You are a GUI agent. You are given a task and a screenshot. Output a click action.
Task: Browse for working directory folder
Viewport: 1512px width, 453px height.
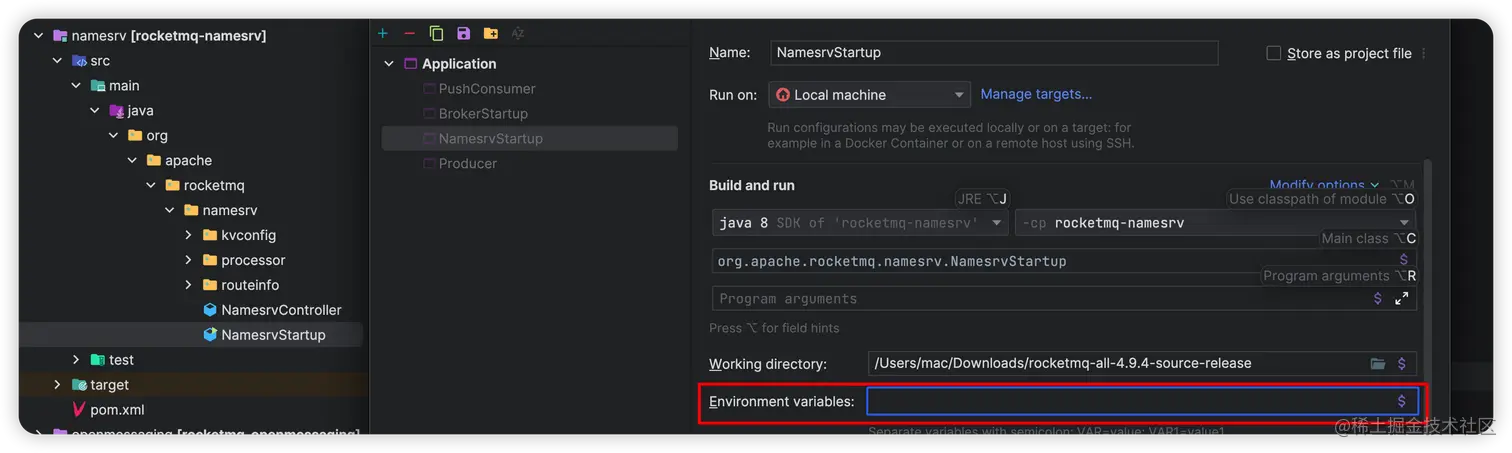pyautogui.click(x=1377, y=364)
